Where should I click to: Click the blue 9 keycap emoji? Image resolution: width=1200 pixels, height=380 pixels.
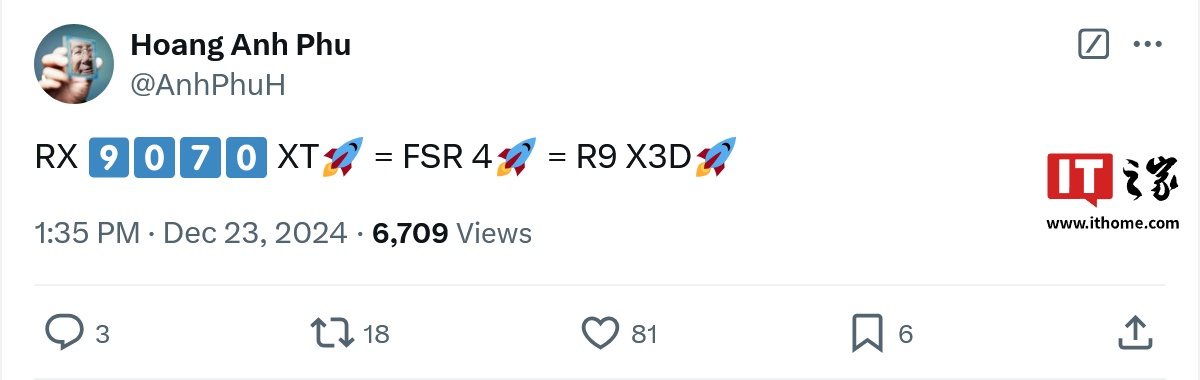[109, 157]
